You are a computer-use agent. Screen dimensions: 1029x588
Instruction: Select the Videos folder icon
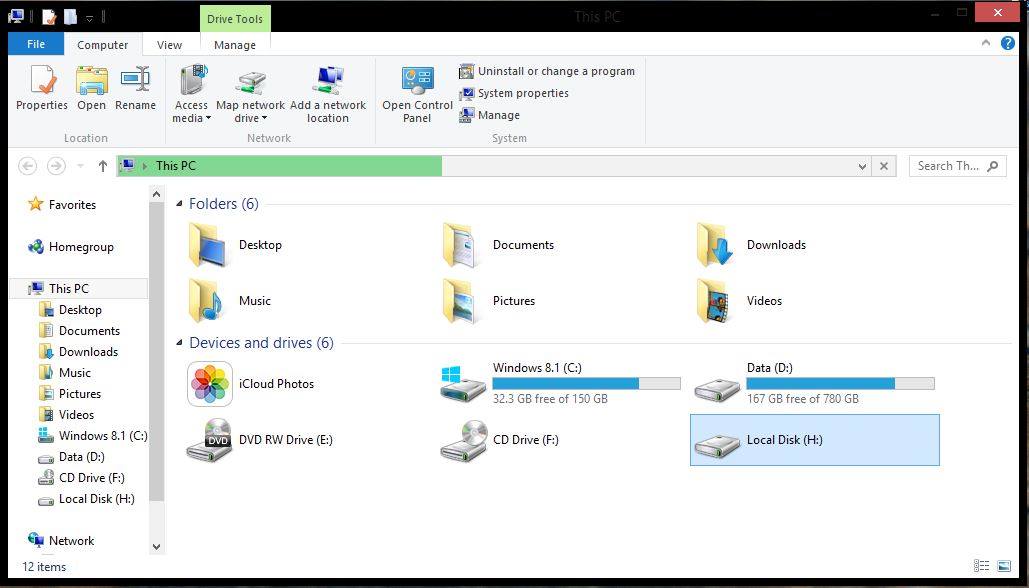point(715,301)
